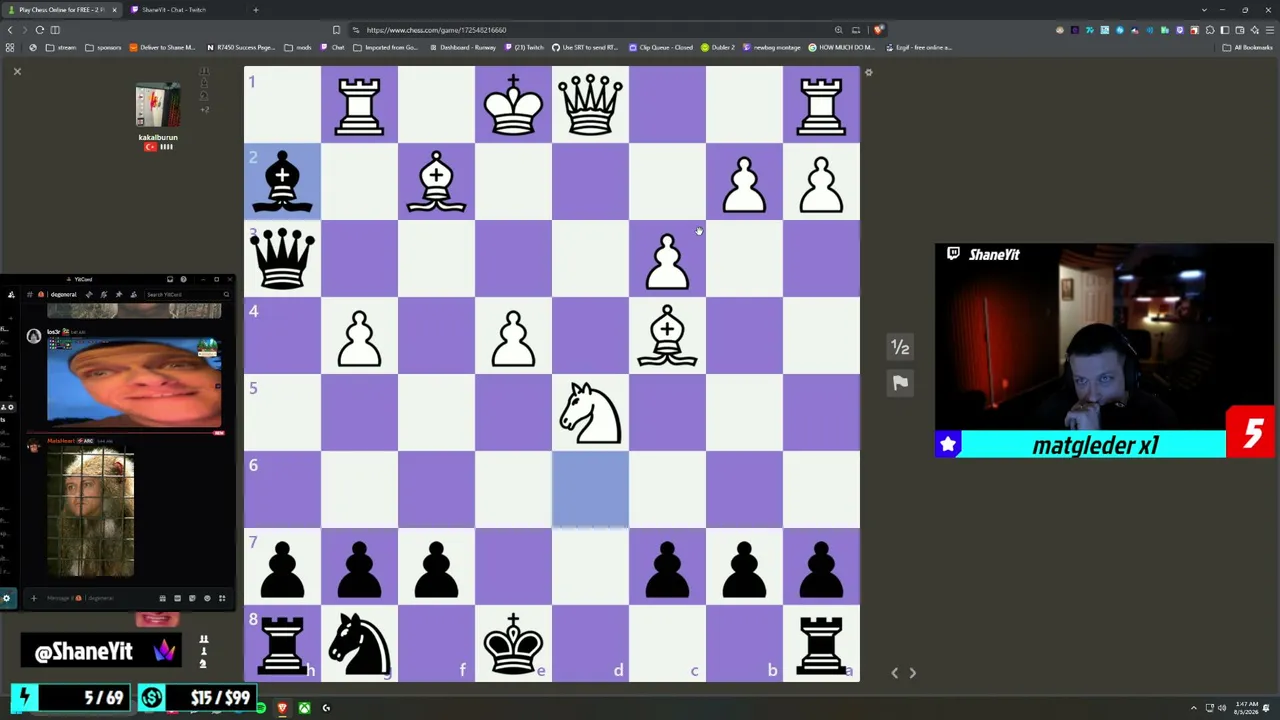The width and height of the screenshot is (1280, 720).
Task: Open Brave browser taskbar icon
Action: (282, 708)
